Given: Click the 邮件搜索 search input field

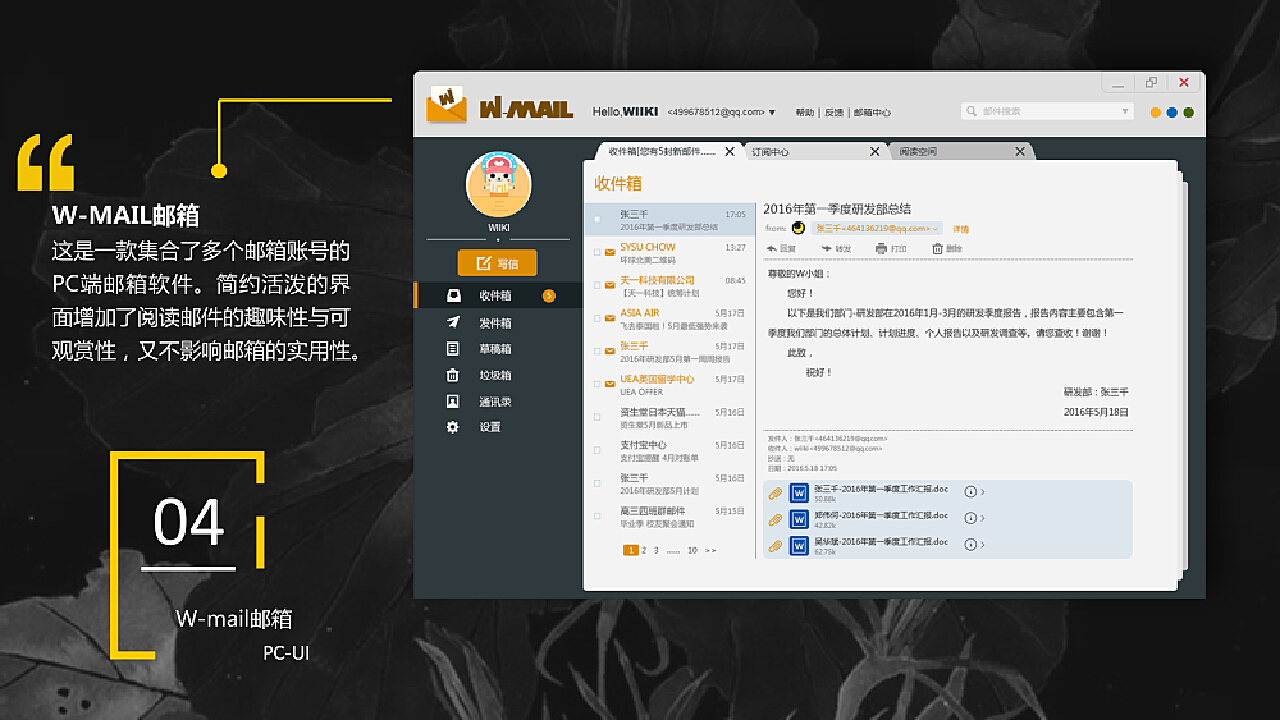Looking at the screenshot, I should [x=1047, y=112].
